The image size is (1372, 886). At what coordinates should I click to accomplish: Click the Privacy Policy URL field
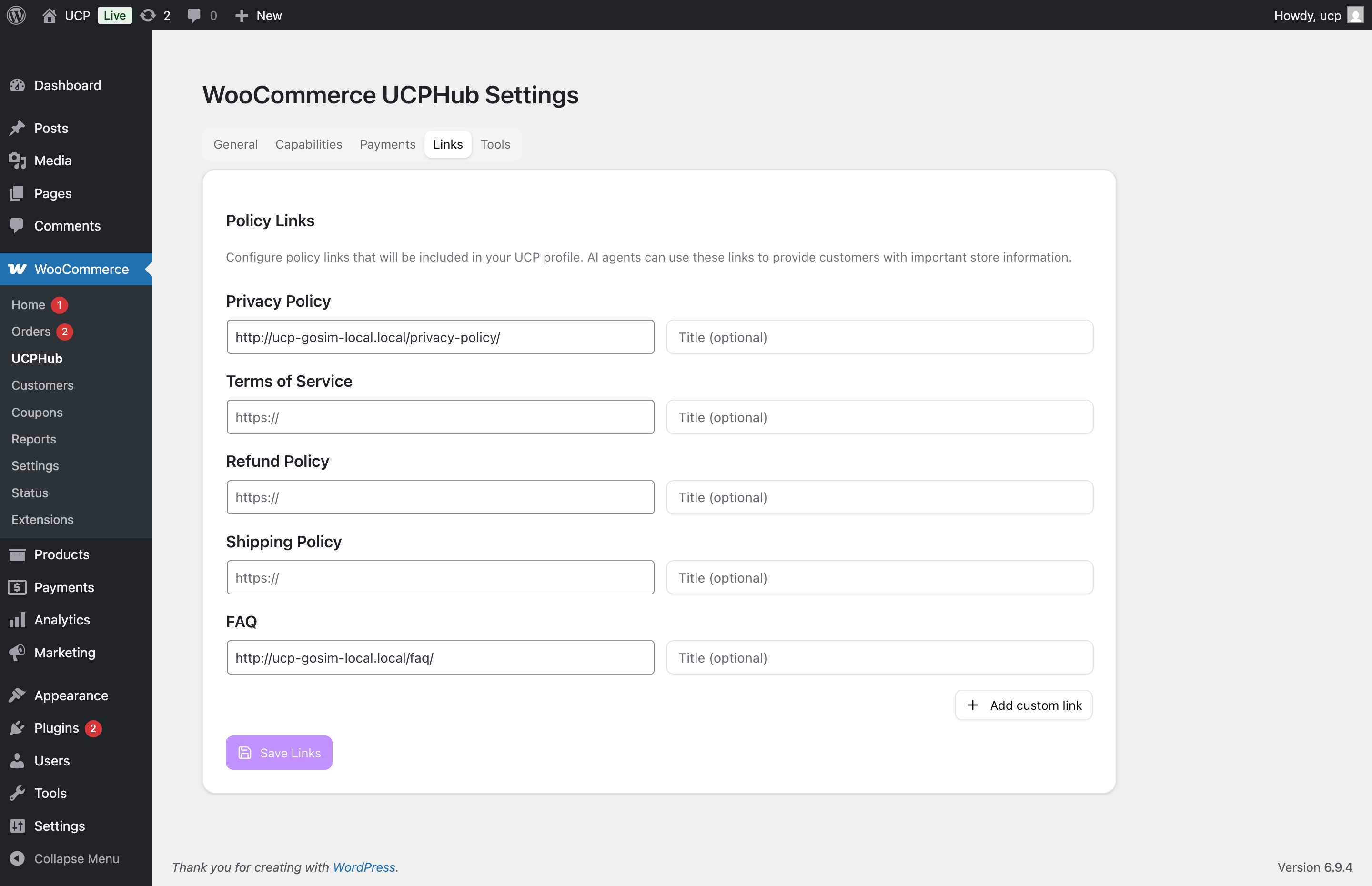click(x=440, y=337)
